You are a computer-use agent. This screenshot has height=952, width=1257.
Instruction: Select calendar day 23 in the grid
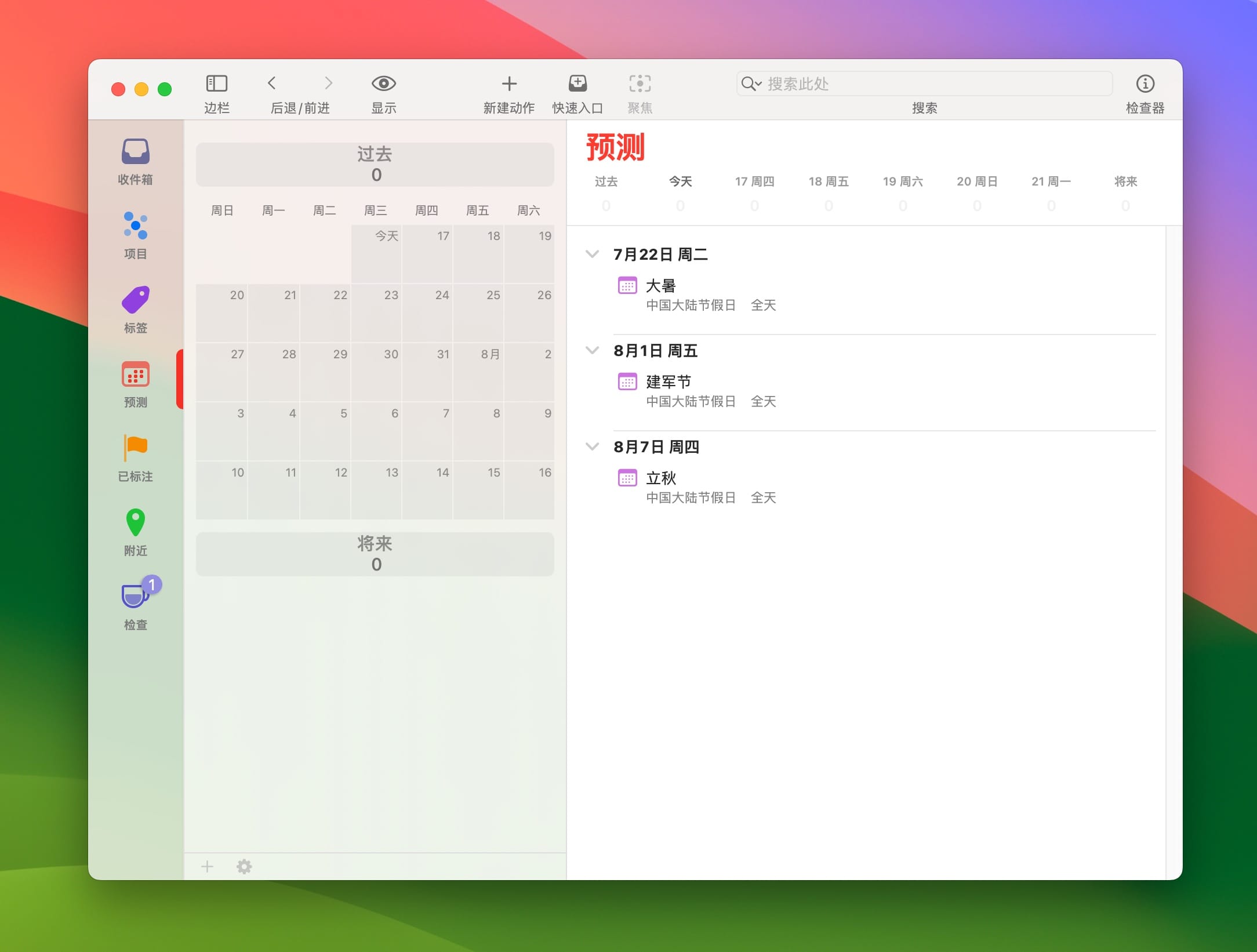pyautogui.click(x=376, y=313)
